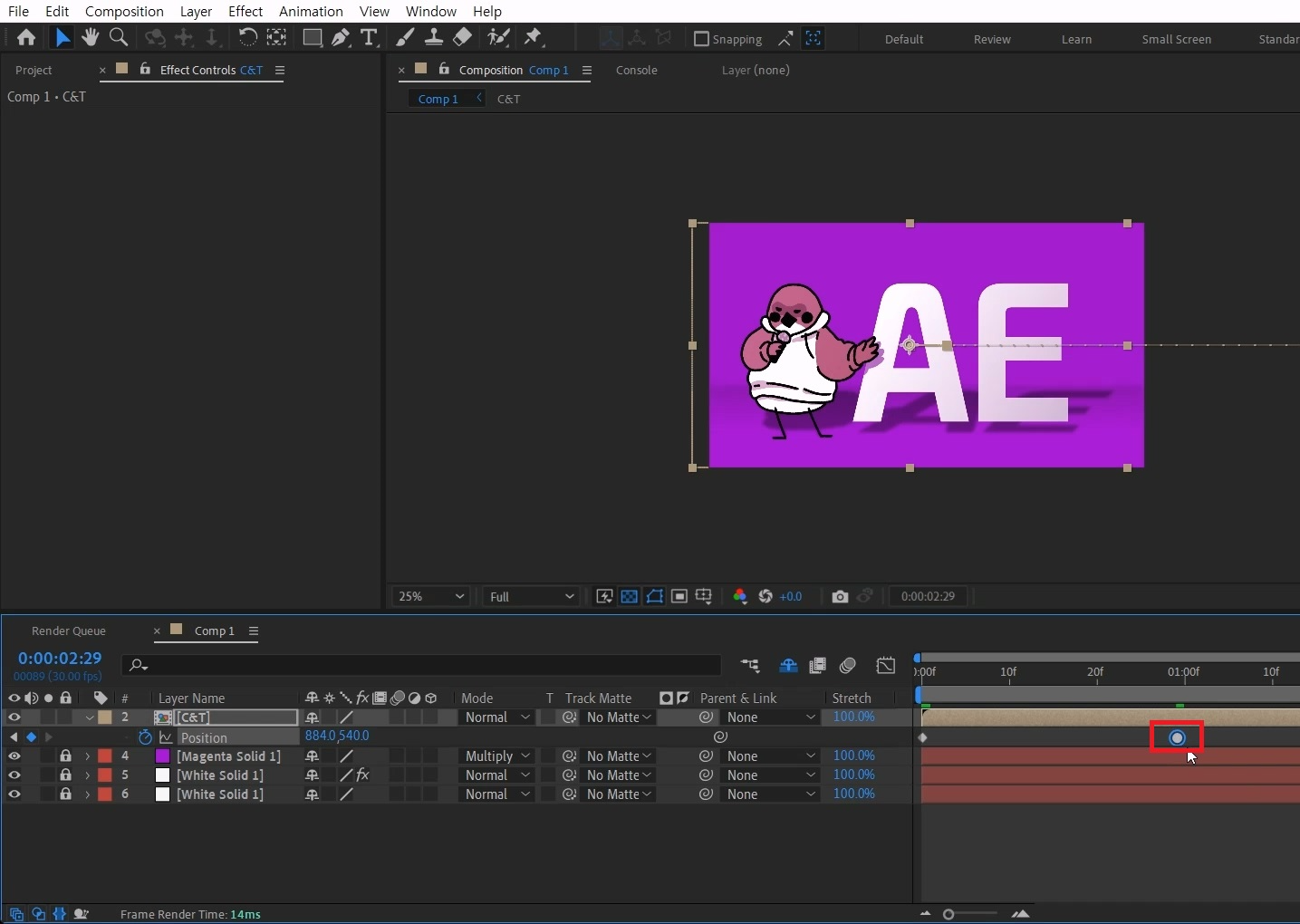Toggle the shy layers switch in timeline

788,666
